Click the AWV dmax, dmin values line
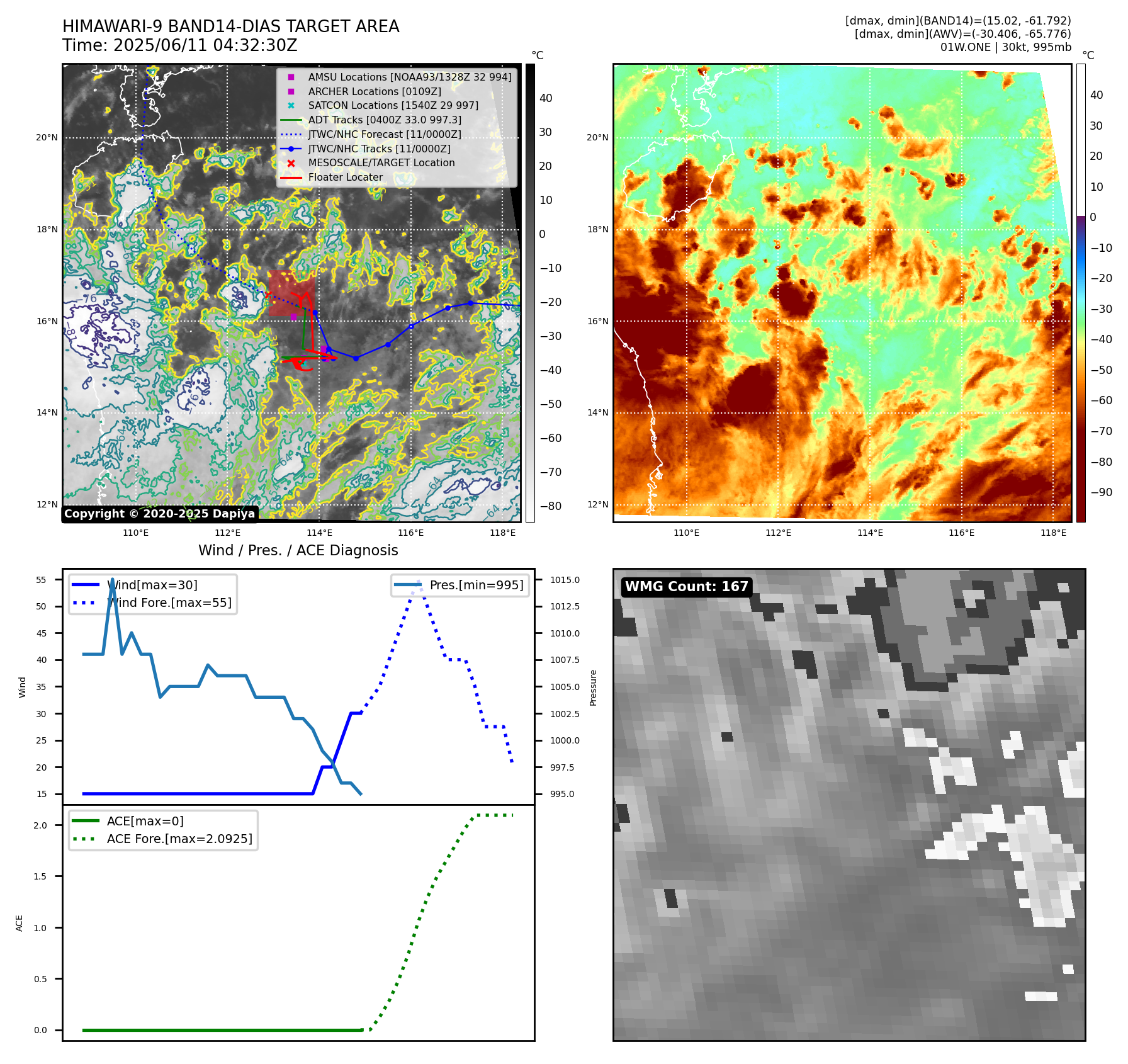The height and width of the screenshot is (1064, 1128). 962,34
